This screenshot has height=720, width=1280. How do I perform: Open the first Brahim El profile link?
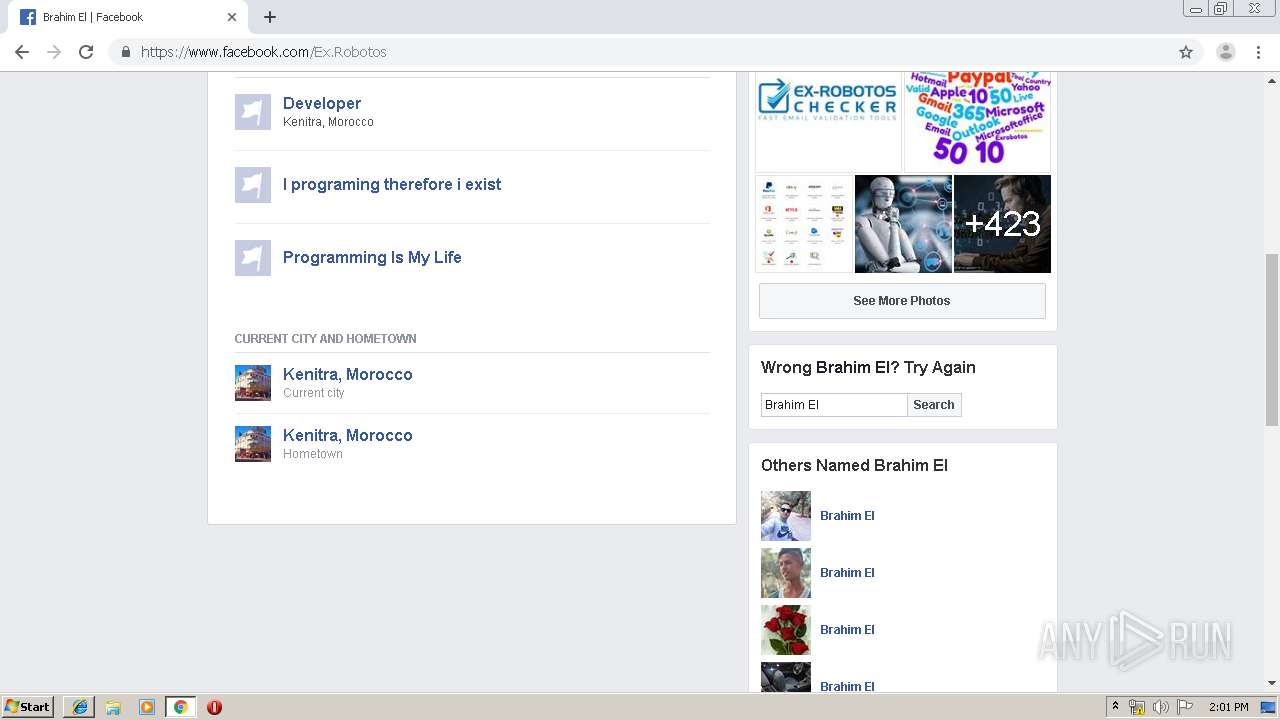click(847, 516)
